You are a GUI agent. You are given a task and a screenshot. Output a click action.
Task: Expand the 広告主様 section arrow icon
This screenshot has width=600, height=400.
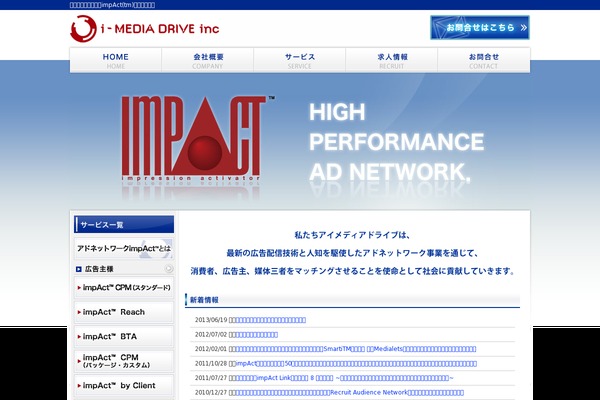169,269
